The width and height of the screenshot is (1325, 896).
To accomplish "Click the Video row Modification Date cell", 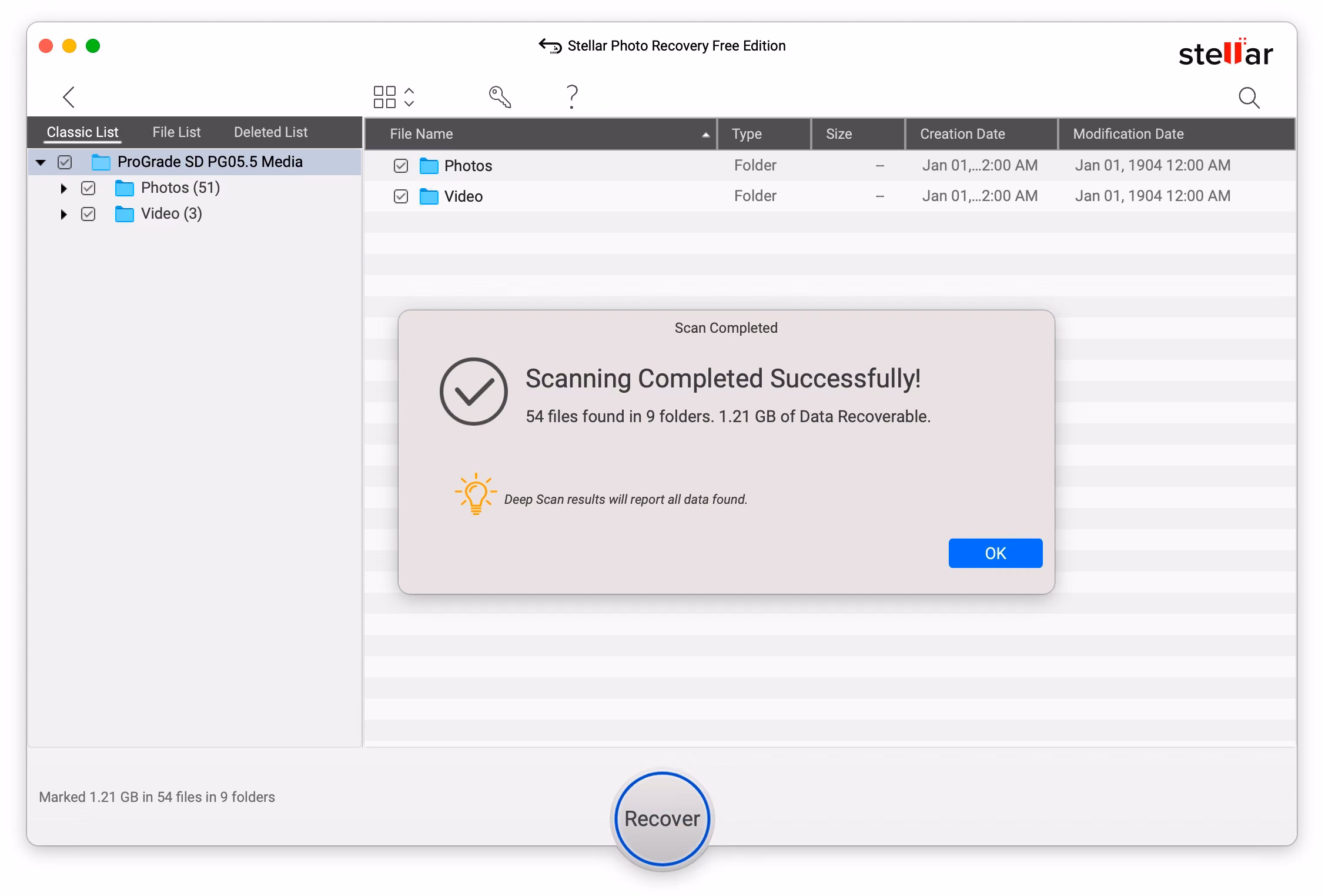I will [1153, 196].
